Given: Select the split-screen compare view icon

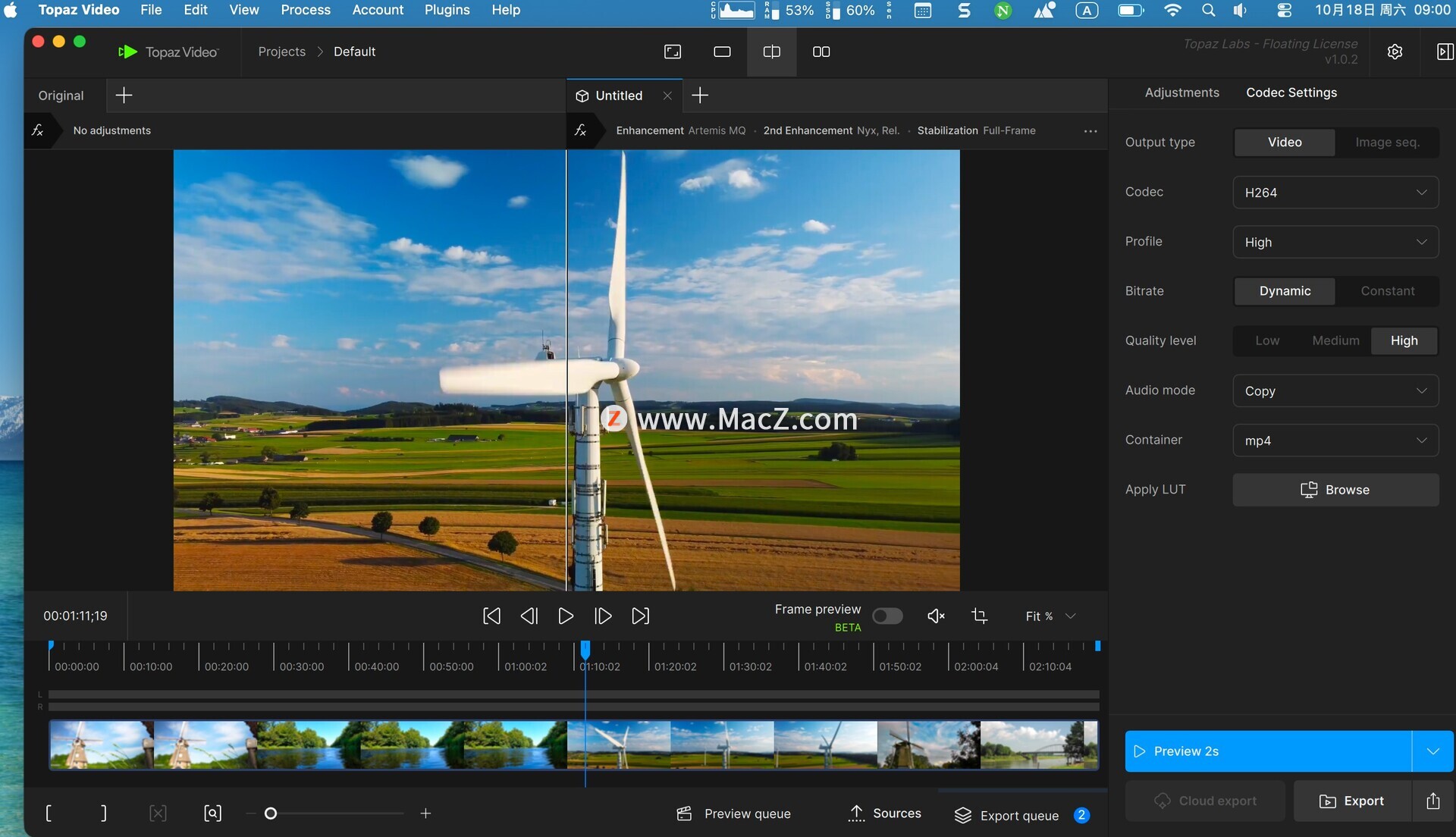Looking at the screenshot, I should coord(771,52).
